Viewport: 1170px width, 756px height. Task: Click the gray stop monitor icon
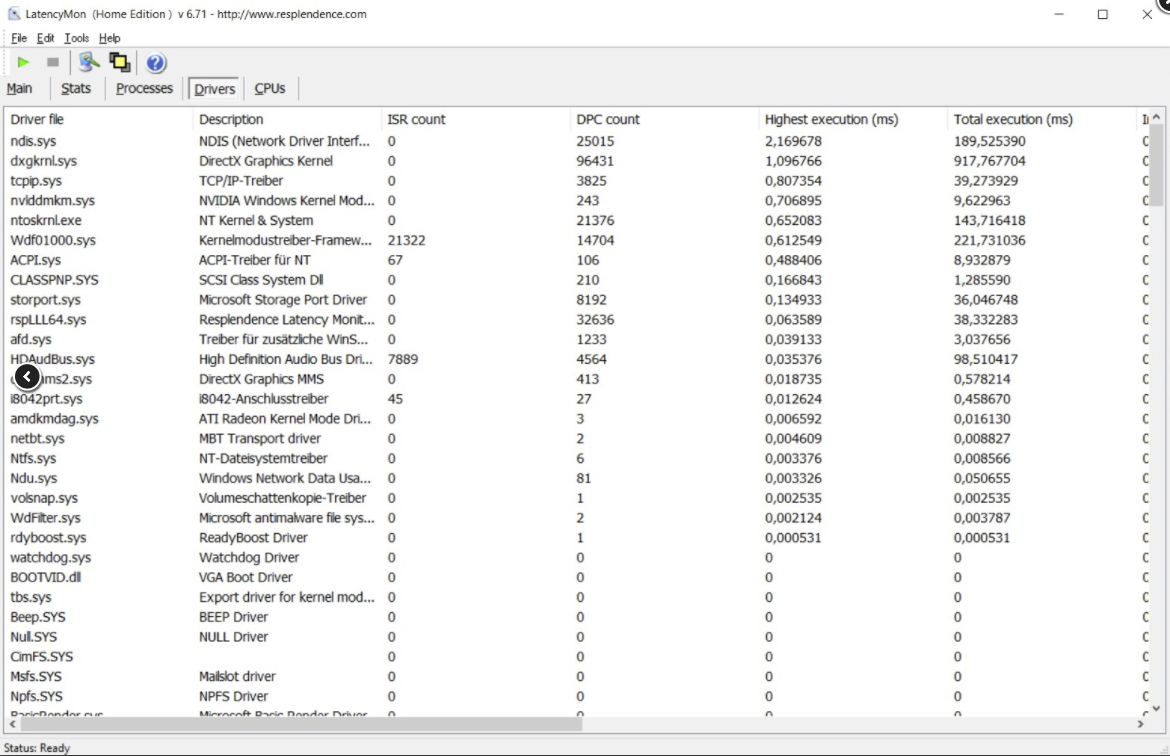tap(52, 63)
